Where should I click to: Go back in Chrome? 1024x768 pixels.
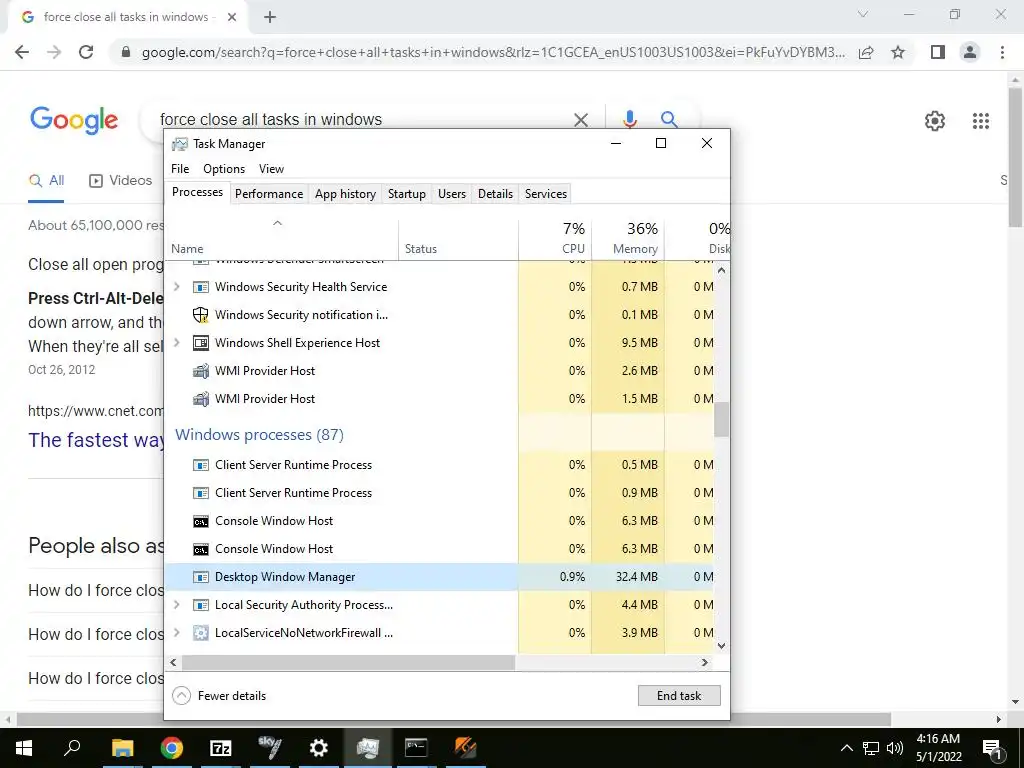click(22, 52)
